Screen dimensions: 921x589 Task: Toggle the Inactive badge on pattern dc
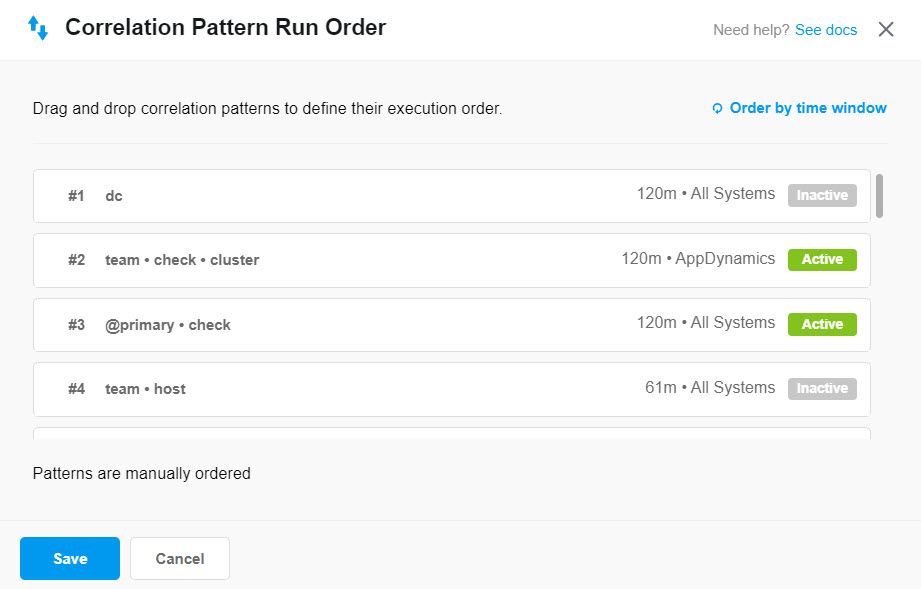(x=822, y=195)
